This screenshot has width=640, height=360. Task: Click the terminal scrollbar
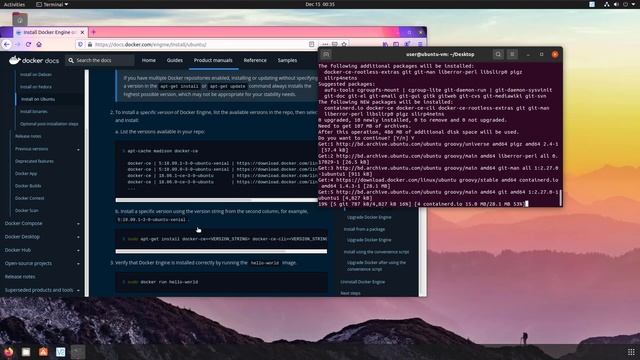point(561,198)
